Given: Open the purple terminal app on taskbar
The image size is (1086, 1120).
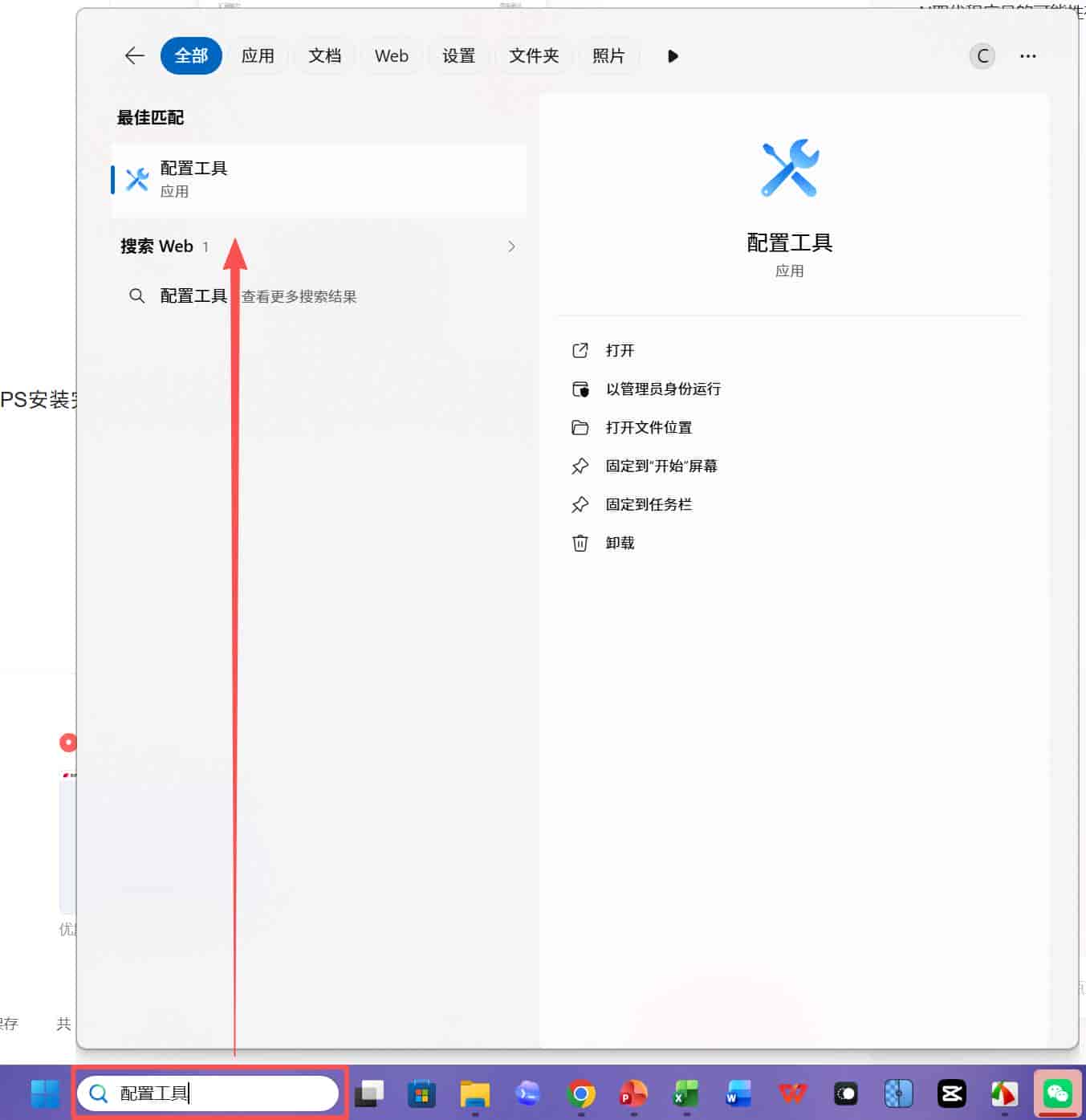Looking at the screenshot, I should pos(527,1094).
